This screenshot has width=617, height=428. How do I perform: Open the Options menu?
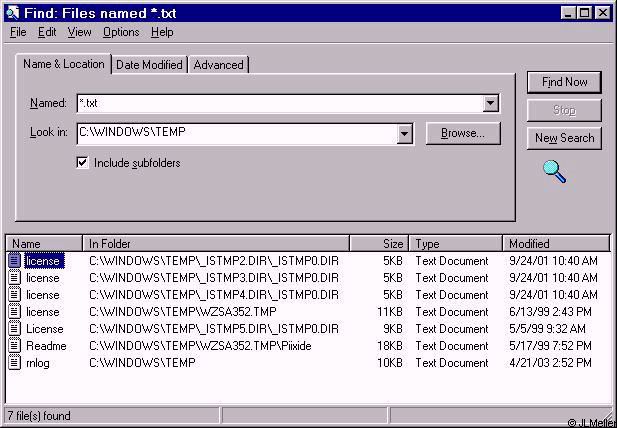point(121,32)
